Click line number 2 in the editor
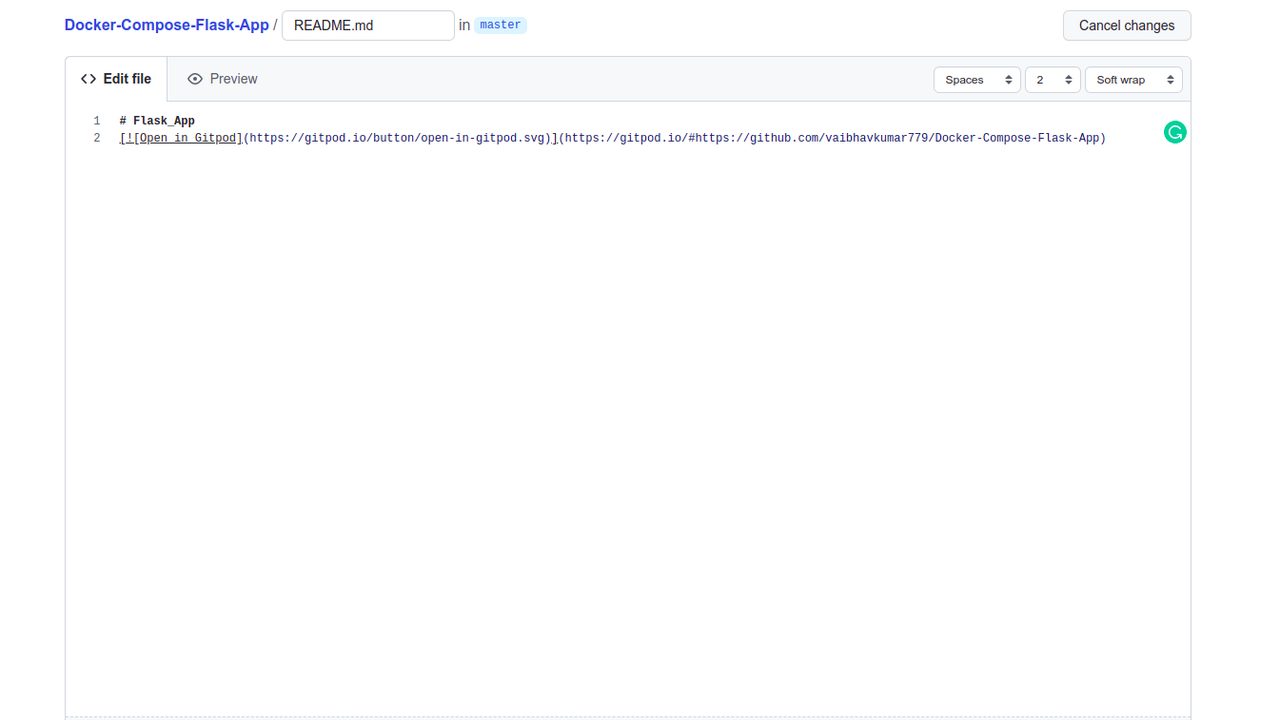The height and width of the screenshot is (720, 1280). 96,137
